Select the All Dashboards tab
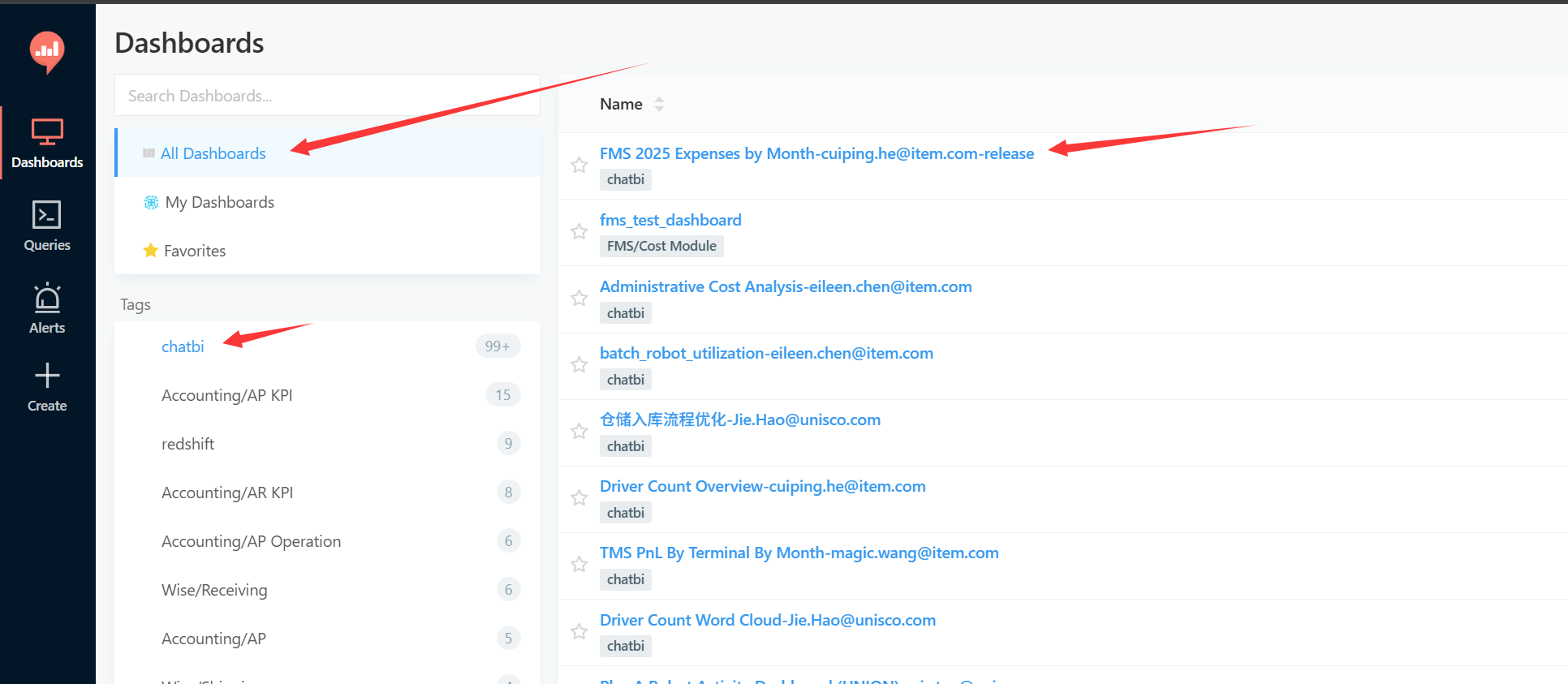The width and height of the screenshot is (1568, 684). click(x=213, y=153)
